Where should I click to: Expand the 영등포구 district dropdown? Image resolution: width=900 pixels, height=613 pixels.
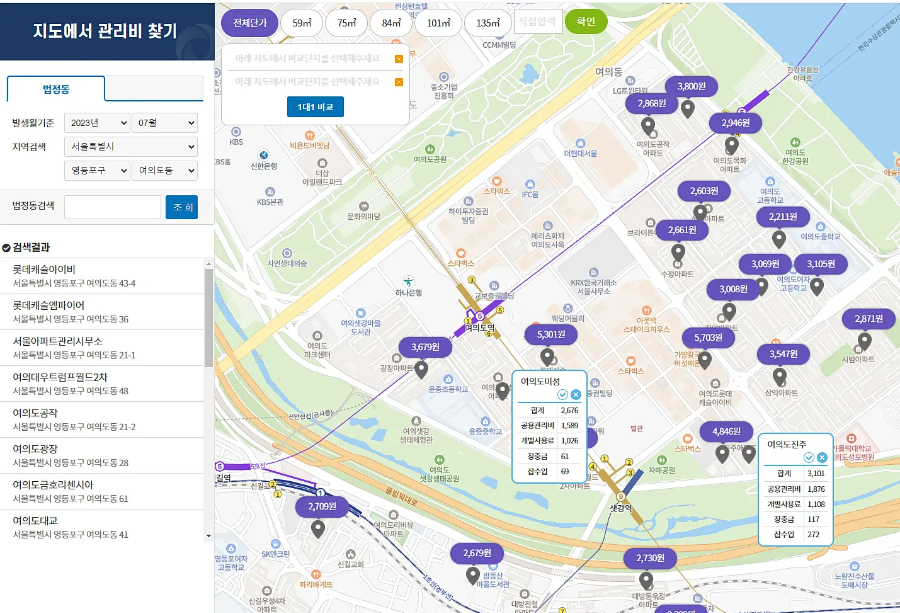(97, 170)
